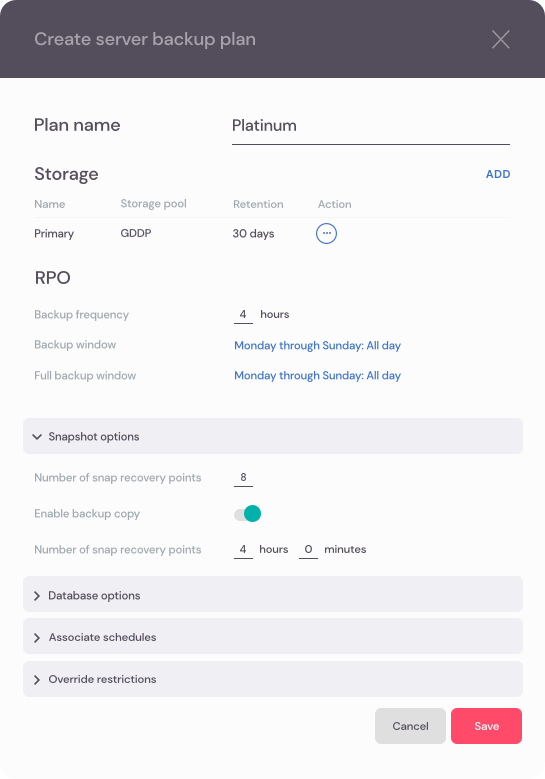The width and height of the screenshot is (545, 779).
Task: Expand the Database options section
Action: [273, 594]
